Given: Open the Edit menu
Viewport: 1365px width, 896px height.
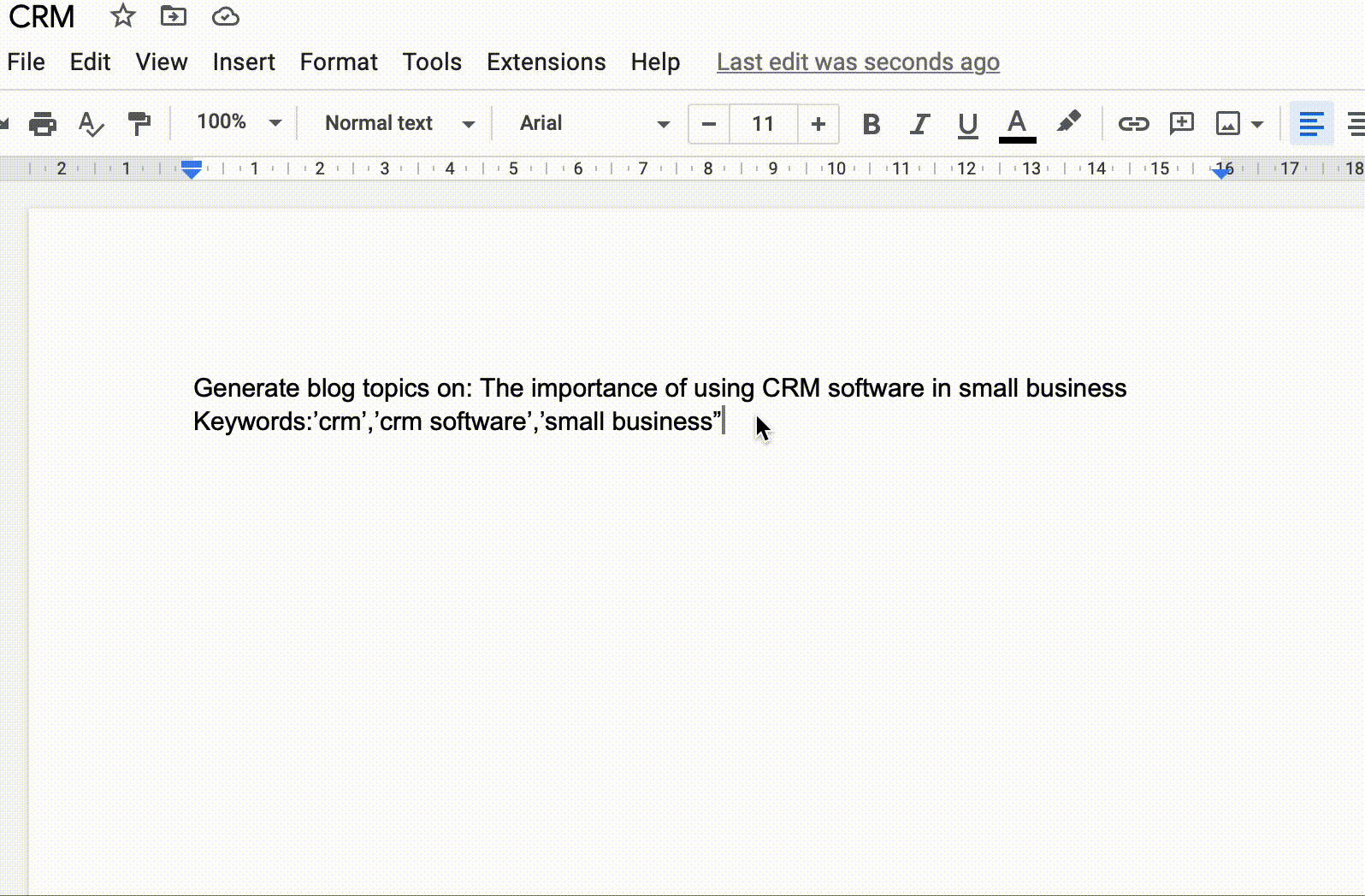Looking at the screenshot, I should [90, 62].
